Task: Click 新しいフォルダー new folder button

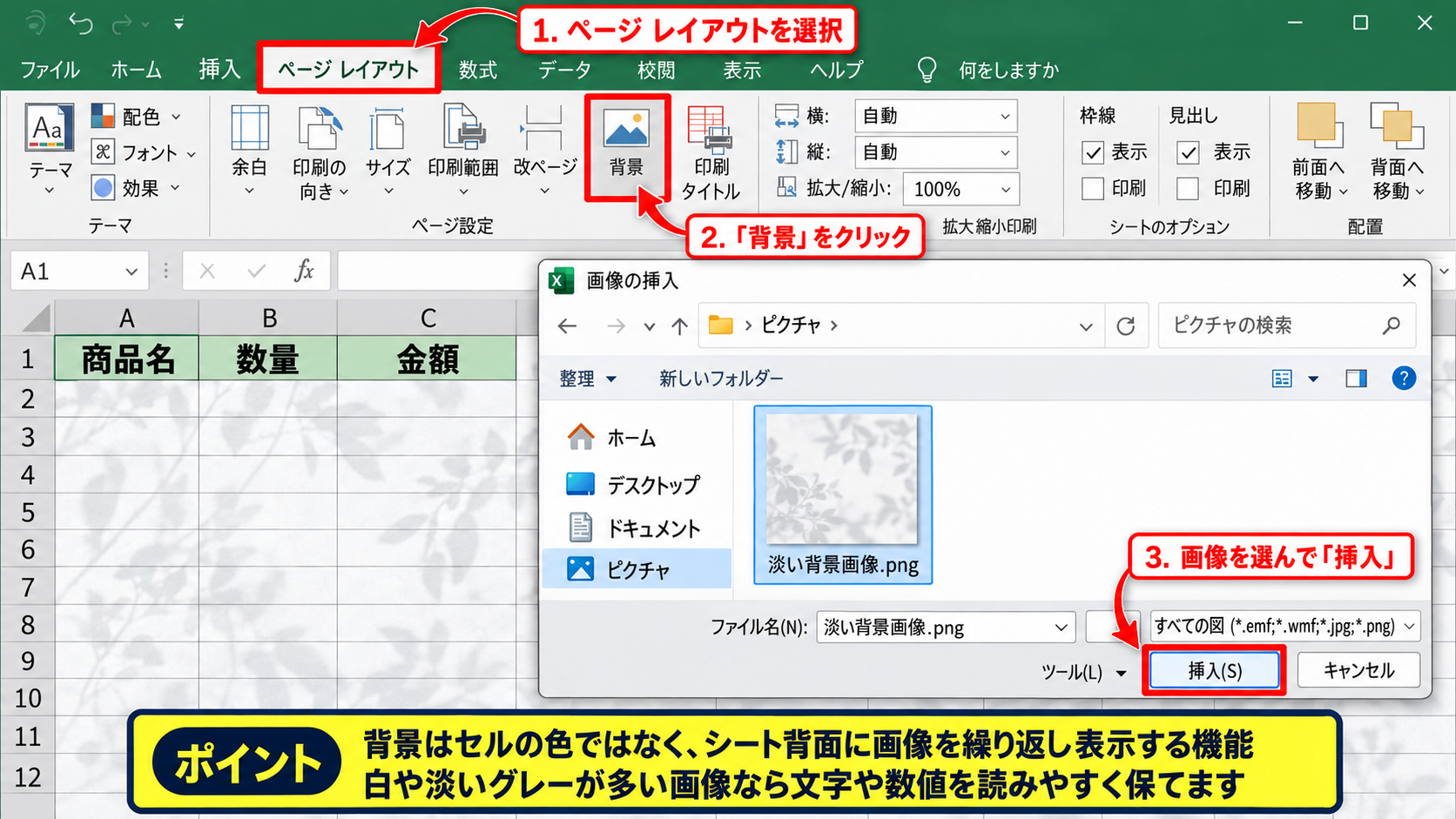Action: (721, 379)
